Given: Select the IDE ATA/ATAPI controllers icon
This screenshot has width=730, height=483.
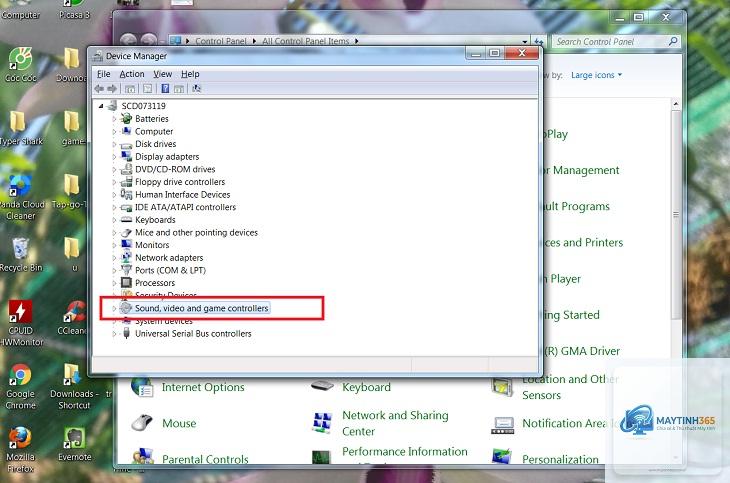Looking at the screenshot, I should [x=126, y=207].
